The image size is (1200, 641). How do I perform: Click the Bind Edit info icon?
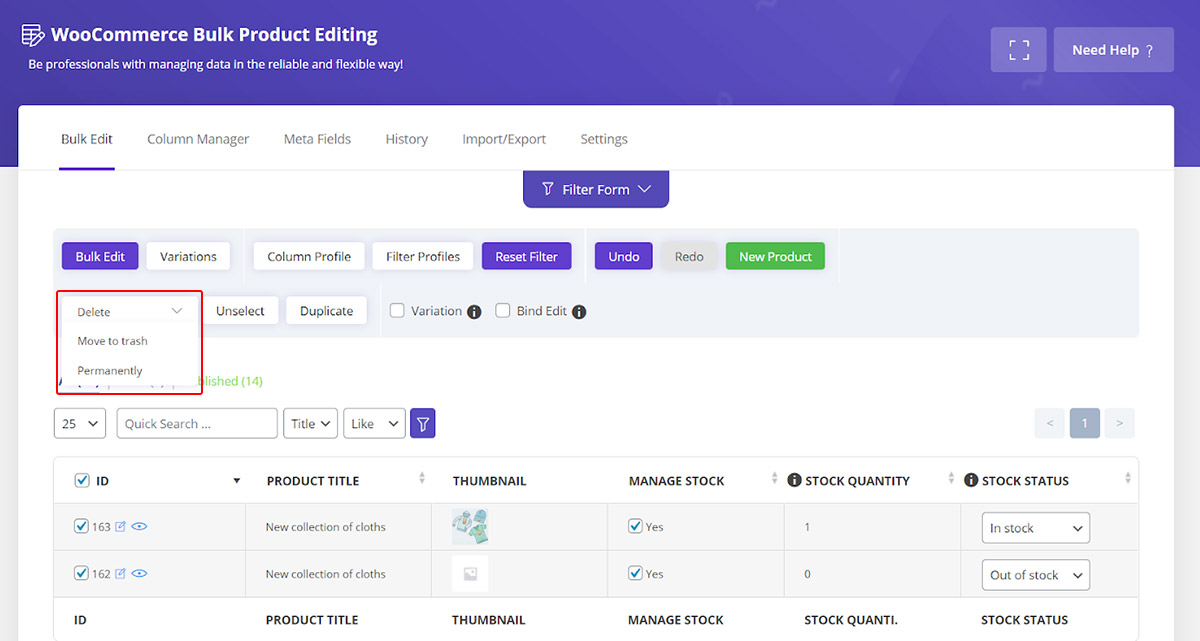[x=579, y=312]
